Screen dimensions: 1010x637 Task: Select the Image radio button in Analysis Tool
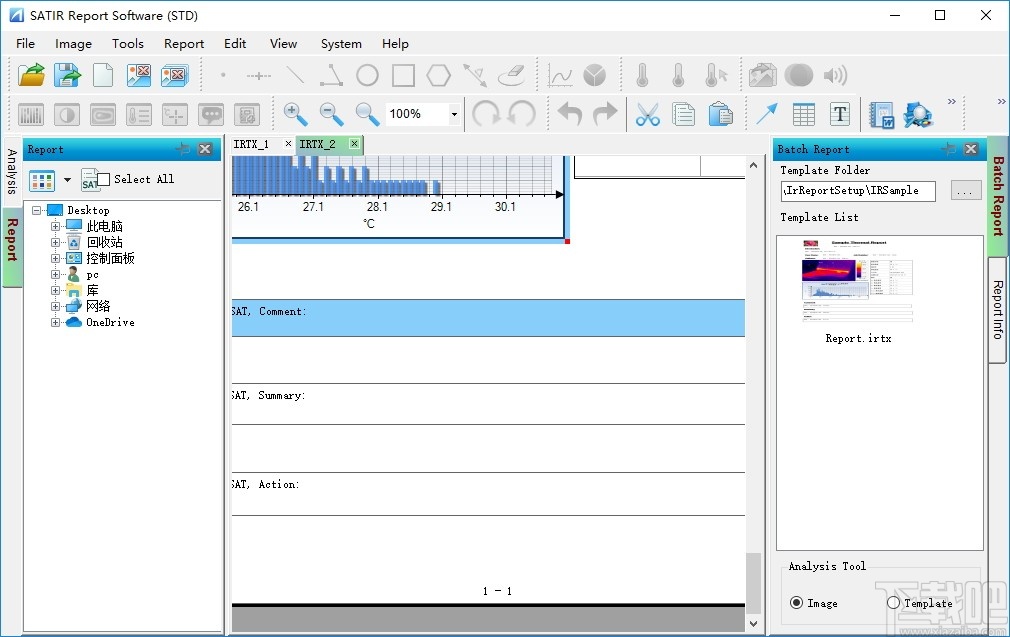[x=798, y=603]
